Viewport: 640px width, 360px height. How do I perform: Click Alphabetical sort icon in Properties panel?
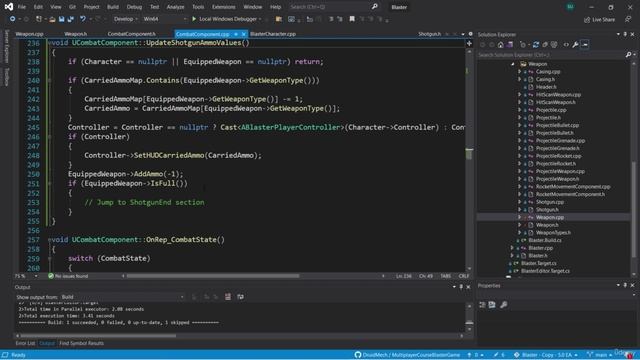coord(492,304)
